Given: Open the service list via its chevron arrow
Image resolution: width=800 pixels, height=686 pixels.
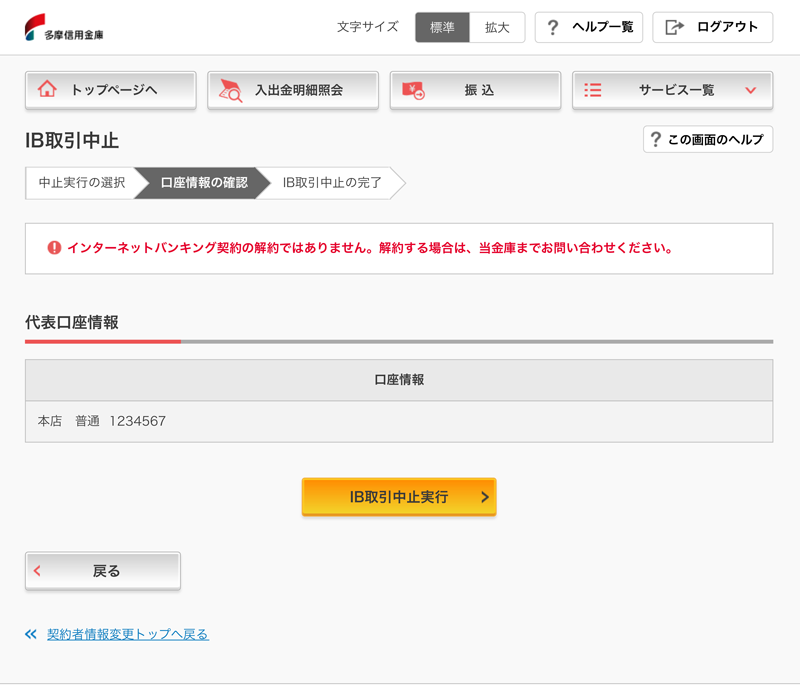Looking at the screenshot, I should pyautogui.click(x=750, y=89).
